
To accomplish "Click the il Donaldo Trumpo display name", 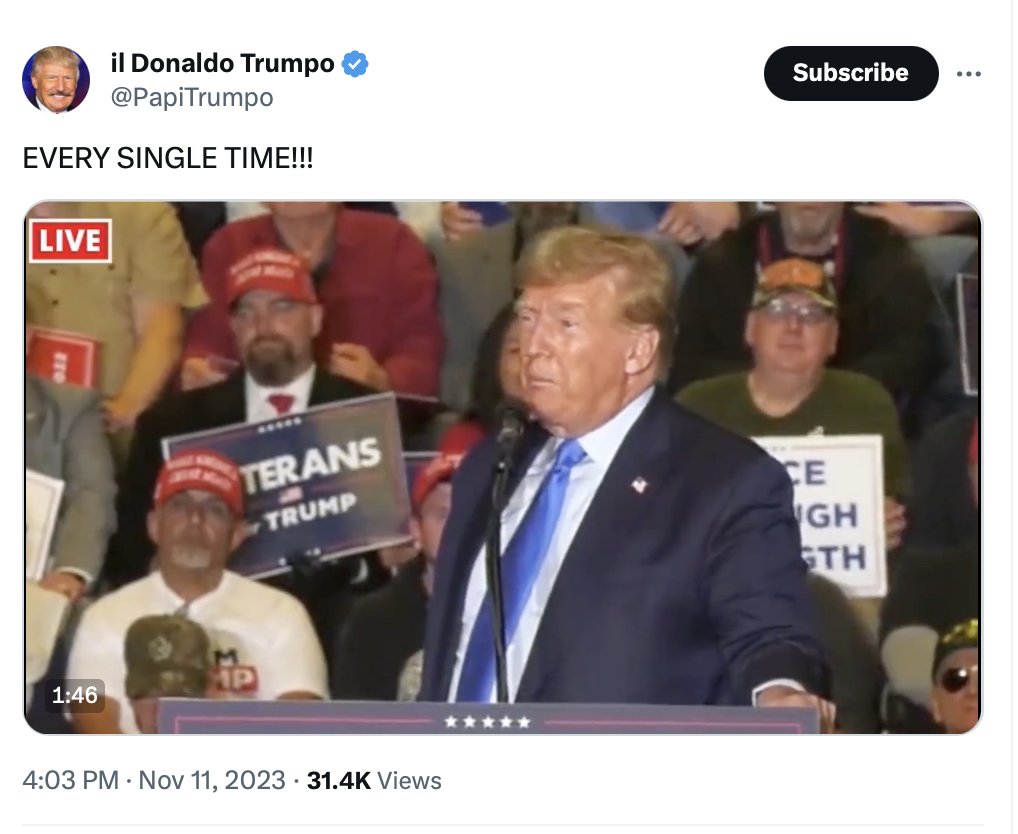I will [x=223, y=63].
